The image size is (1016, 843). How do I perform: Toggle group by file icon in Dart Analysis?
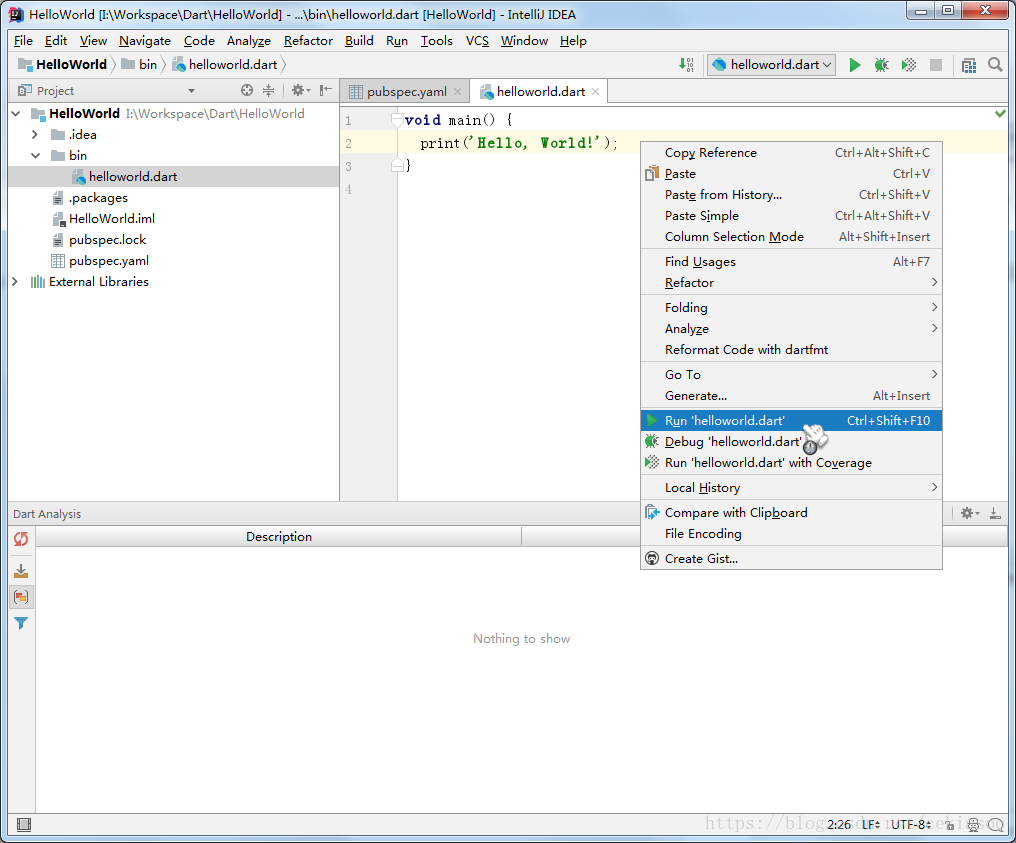[x=21, y=597]
